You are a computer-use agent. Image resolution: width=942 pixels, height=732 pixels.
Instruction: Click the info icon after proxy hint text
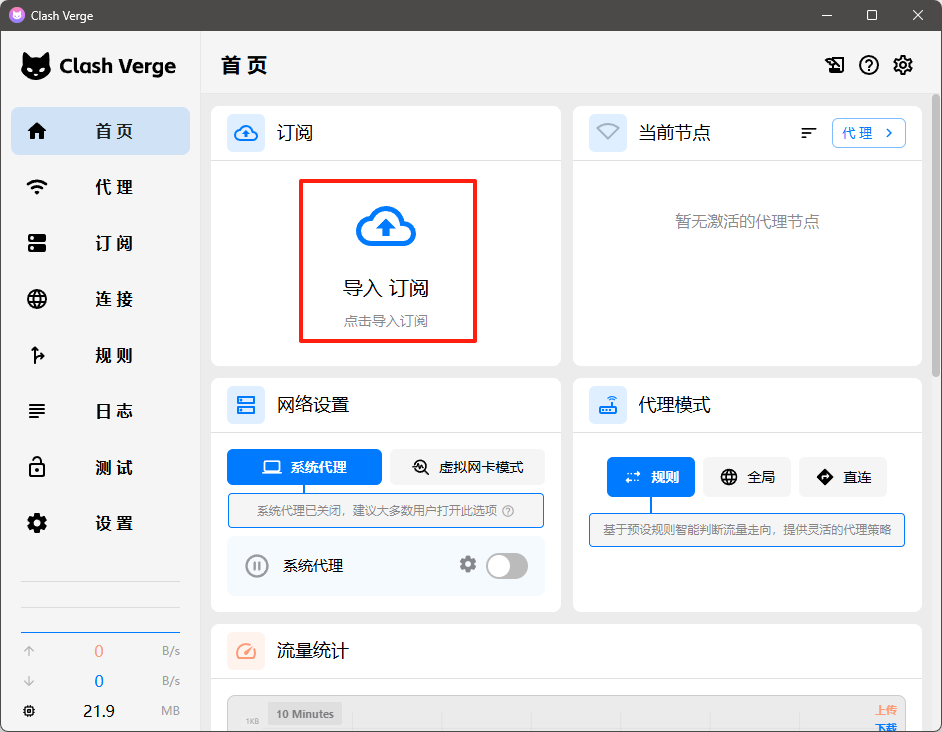[508, 510]
